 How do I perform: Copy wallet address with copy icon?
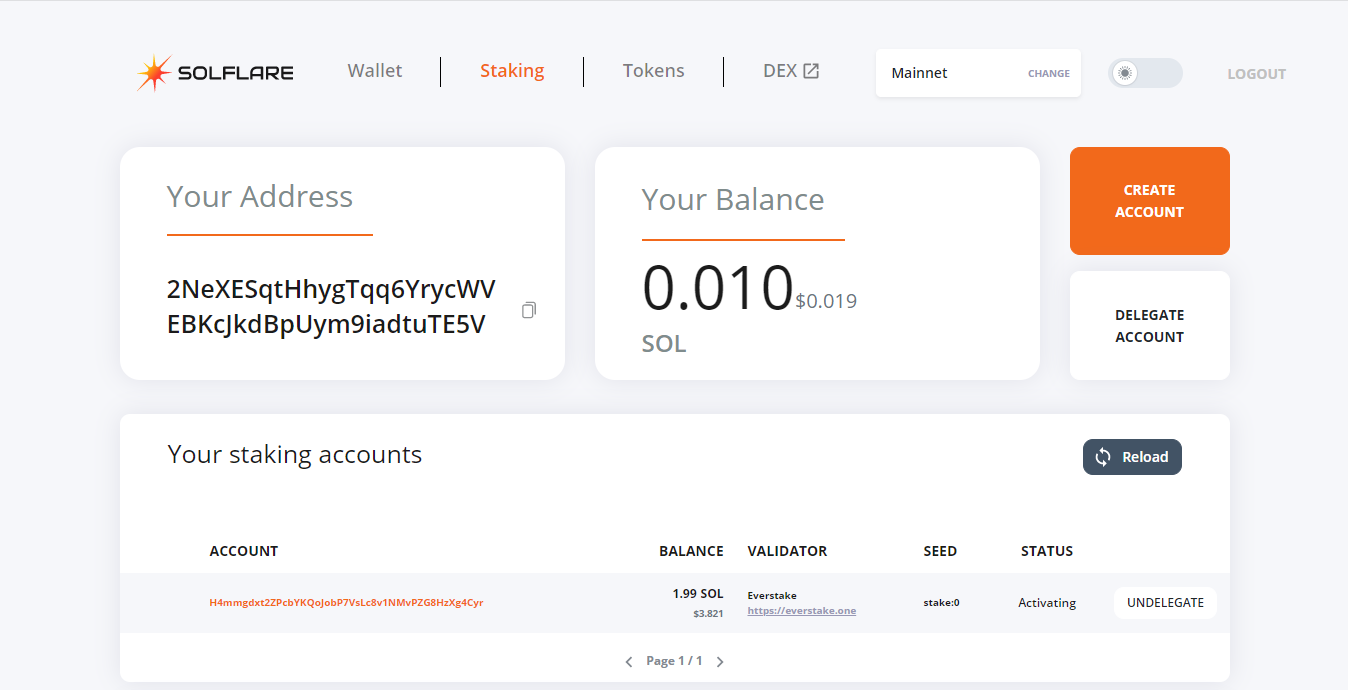[529, 310]
